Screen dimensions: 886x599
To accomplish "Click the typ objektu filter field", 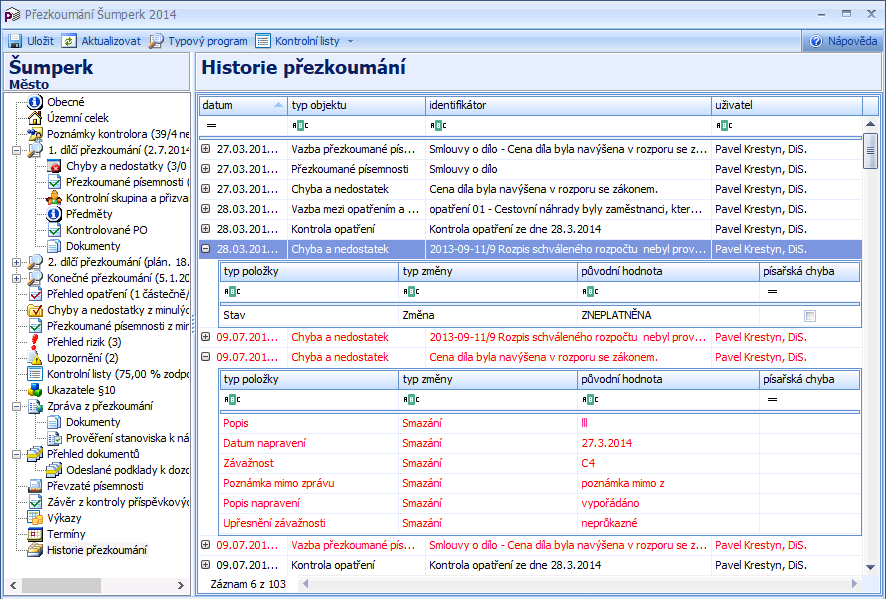I will tap(357, 125).
